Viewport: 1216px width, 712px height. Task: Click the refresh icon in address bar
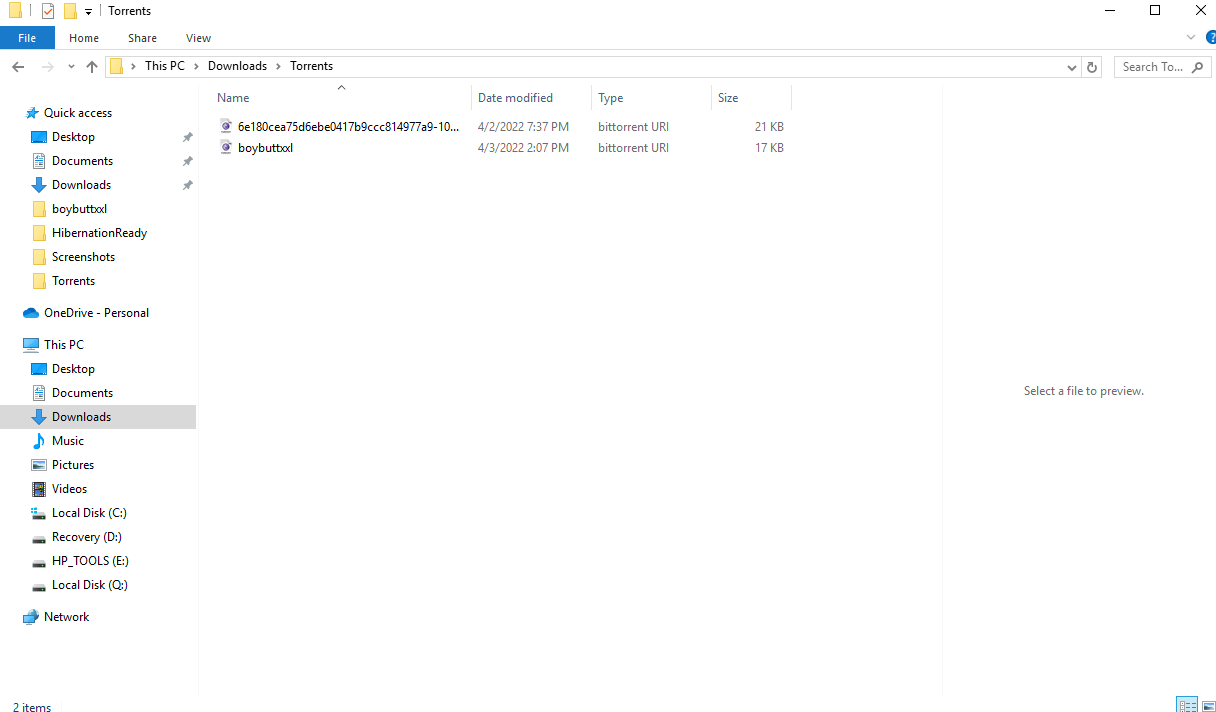(1092, 66)
